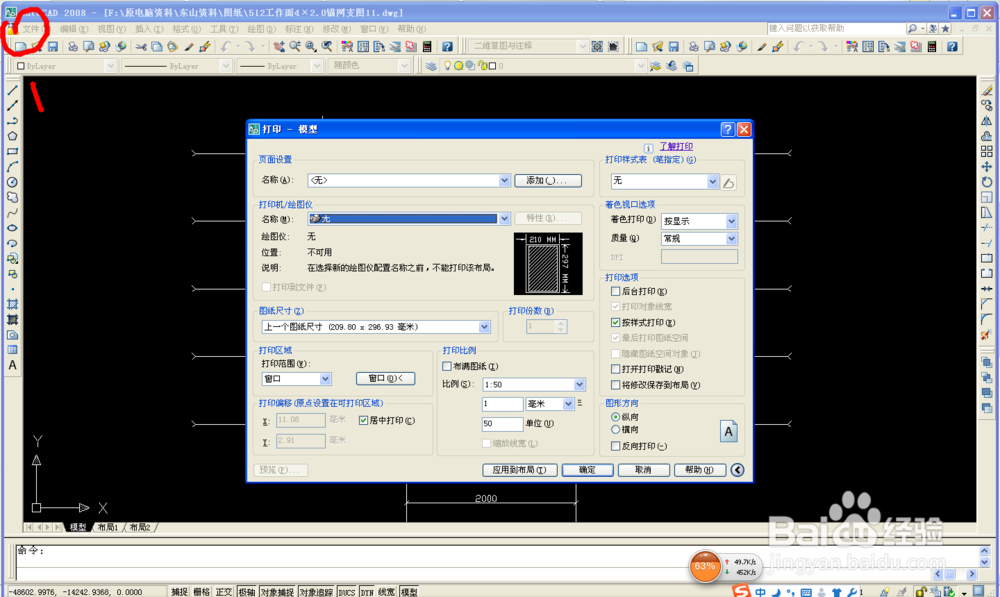Click the 确定 OK button
This screenshot has height=597, width=1000.
tap(587, 470)
